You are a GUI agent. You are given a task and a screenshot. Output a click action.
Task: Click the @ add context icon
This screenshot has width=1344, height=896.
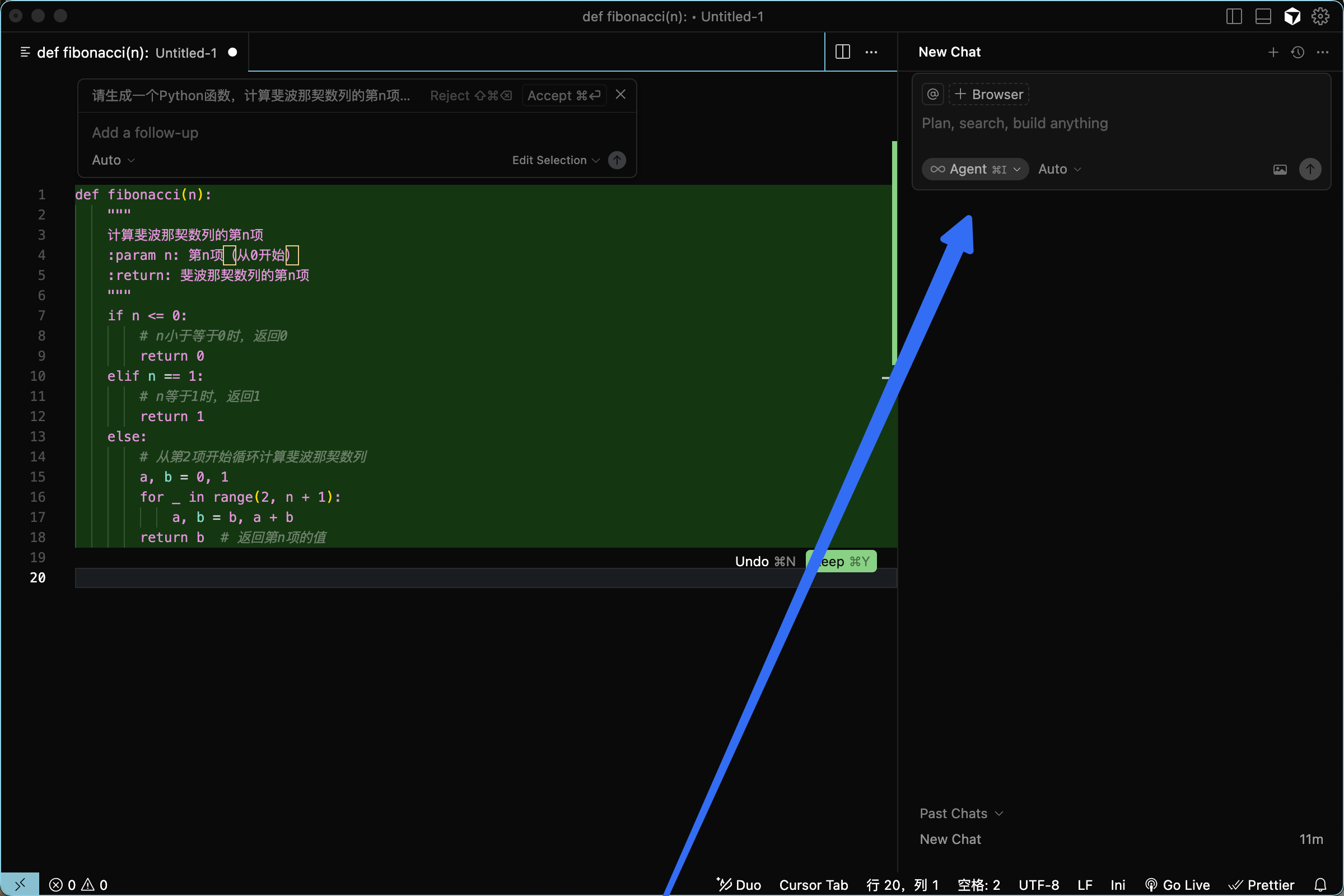(932, 94)
